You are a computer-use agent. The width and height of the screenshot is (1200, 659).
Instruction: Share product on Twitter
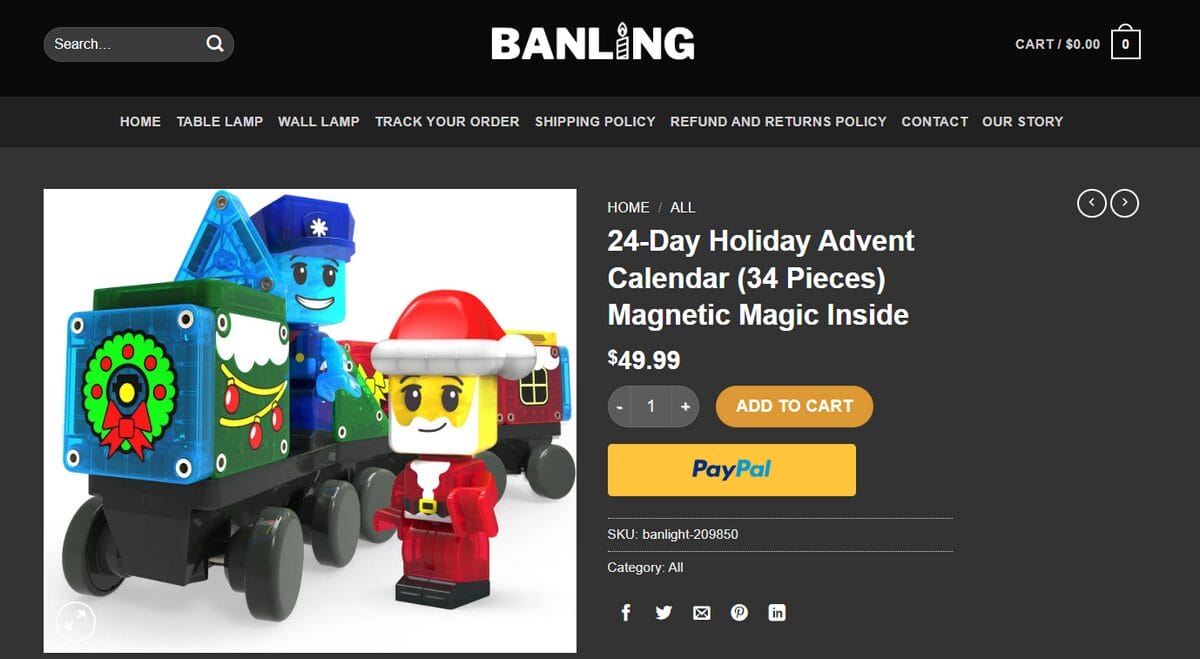663,613
